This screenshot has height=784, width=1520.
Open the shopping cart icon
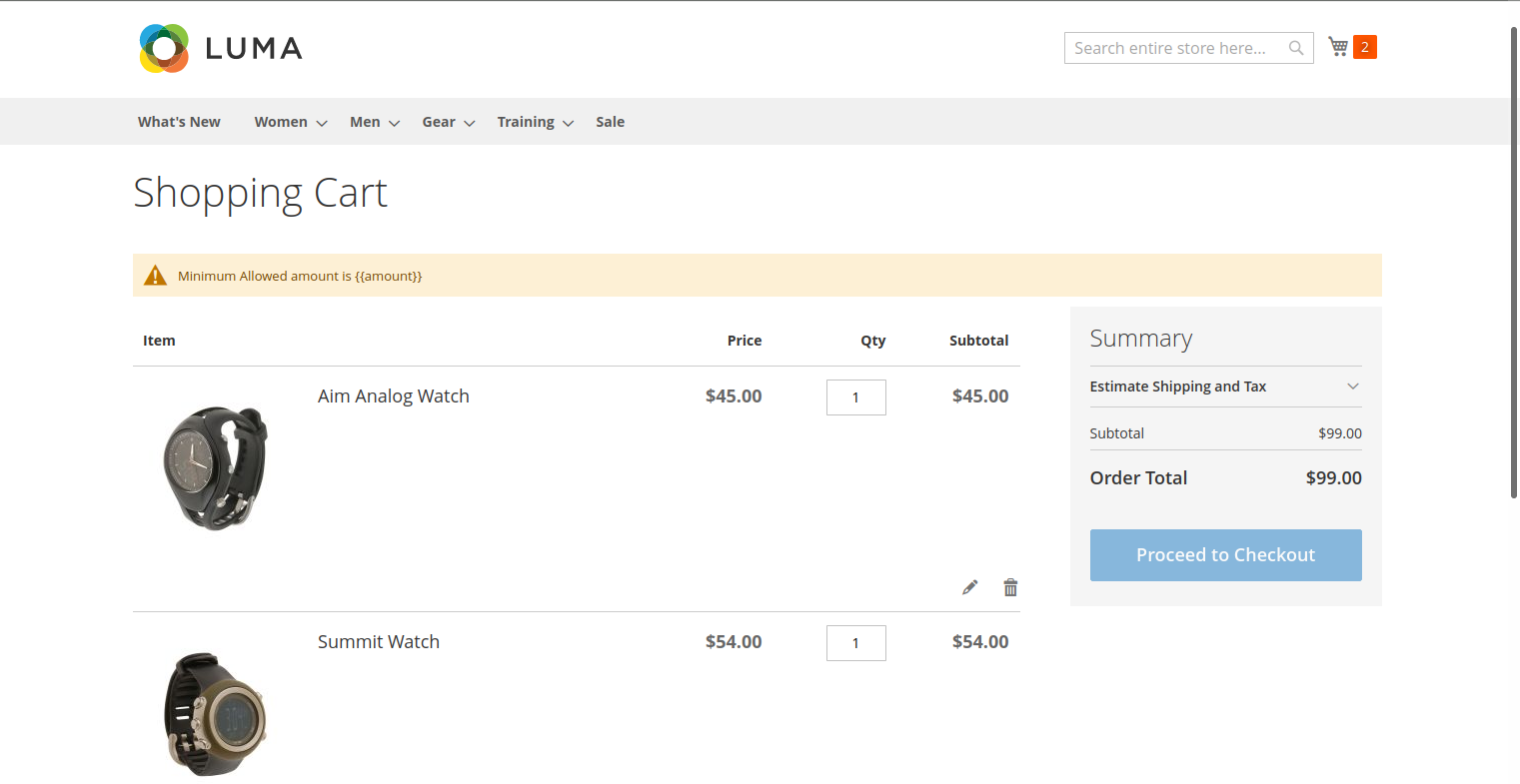pos(1338,47)
